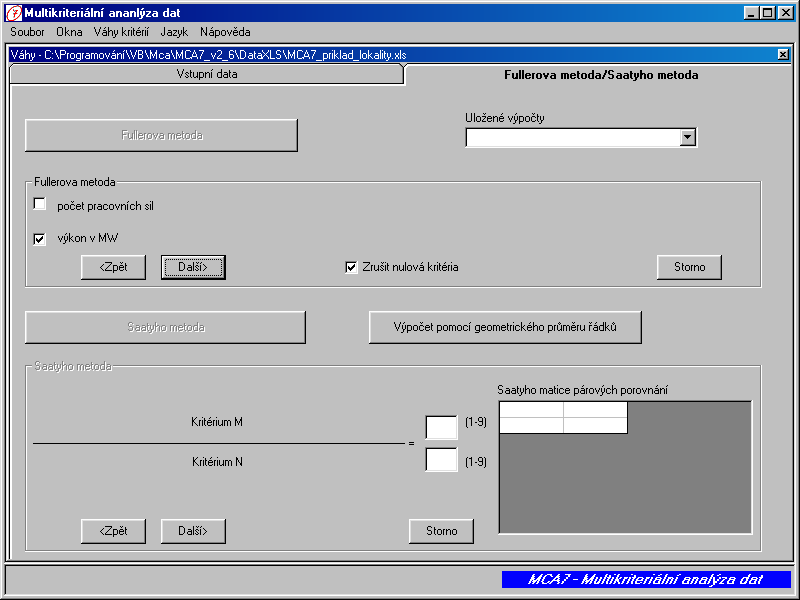Open the Okna menu
800x600 pixels.
[69, 32]
